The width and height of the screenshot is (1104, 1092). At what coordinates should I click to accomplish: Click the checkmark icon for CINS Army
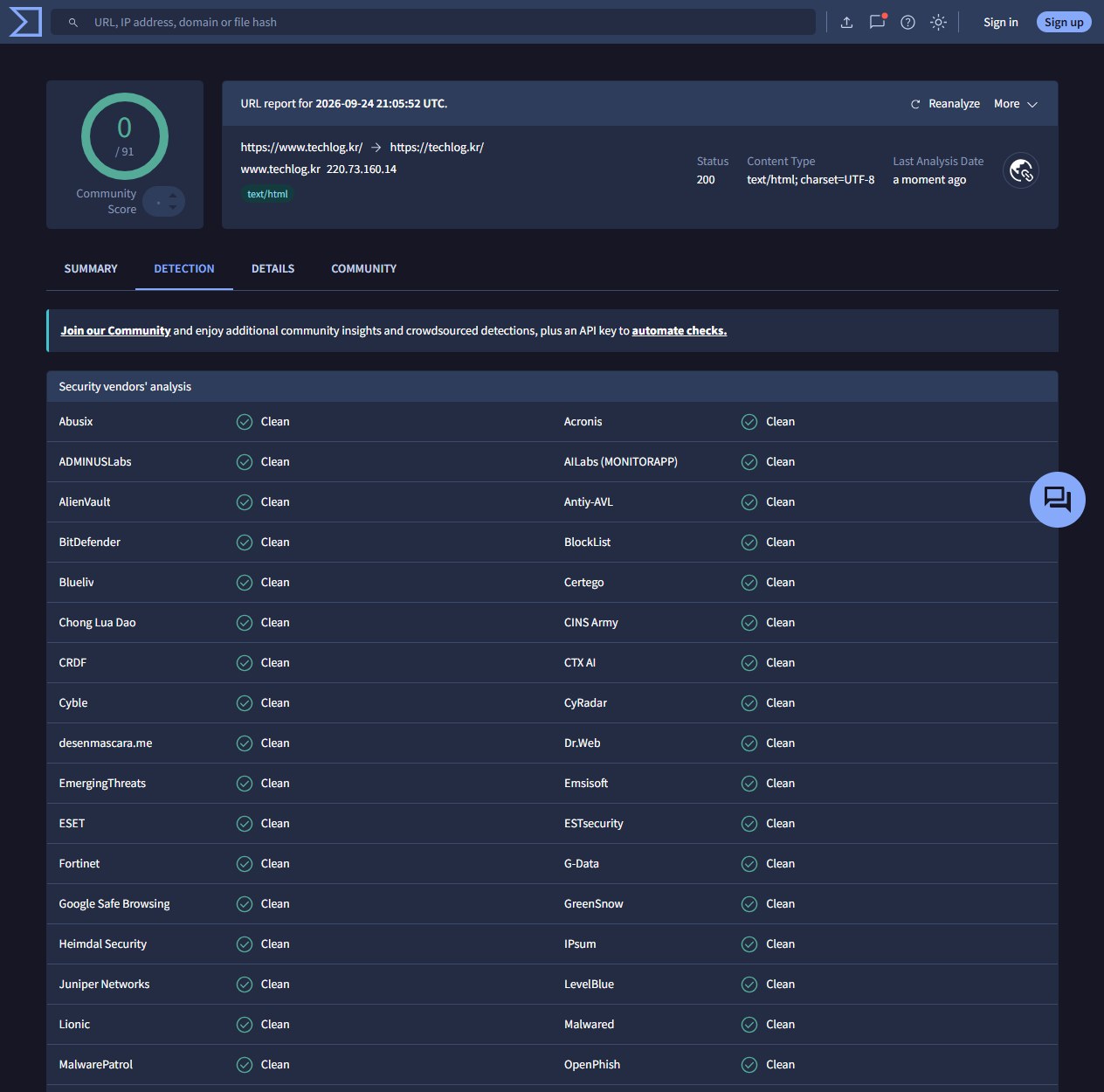749,623
